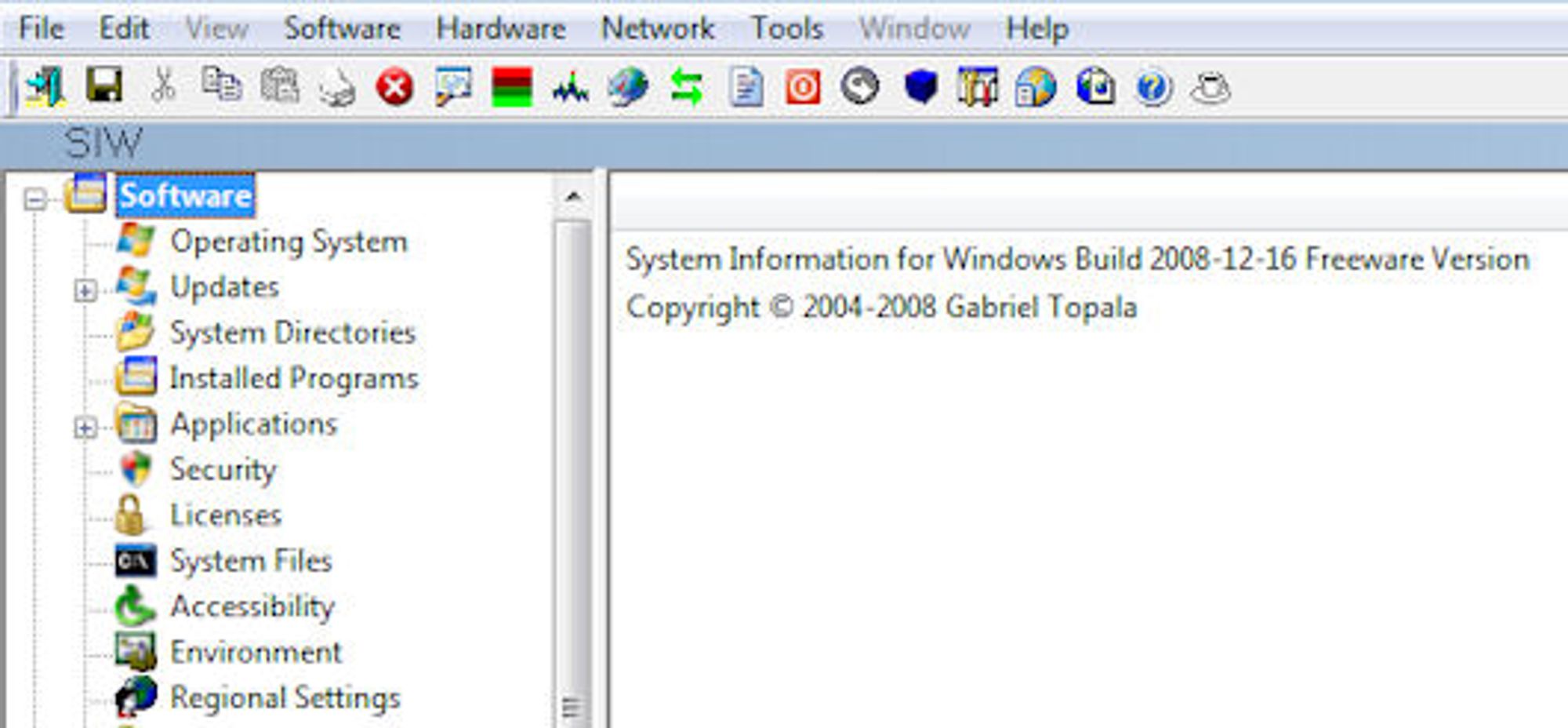Viewport: 1568px width, 728px height.
Task: Open the Help menu
Action: pos(1037,29)
